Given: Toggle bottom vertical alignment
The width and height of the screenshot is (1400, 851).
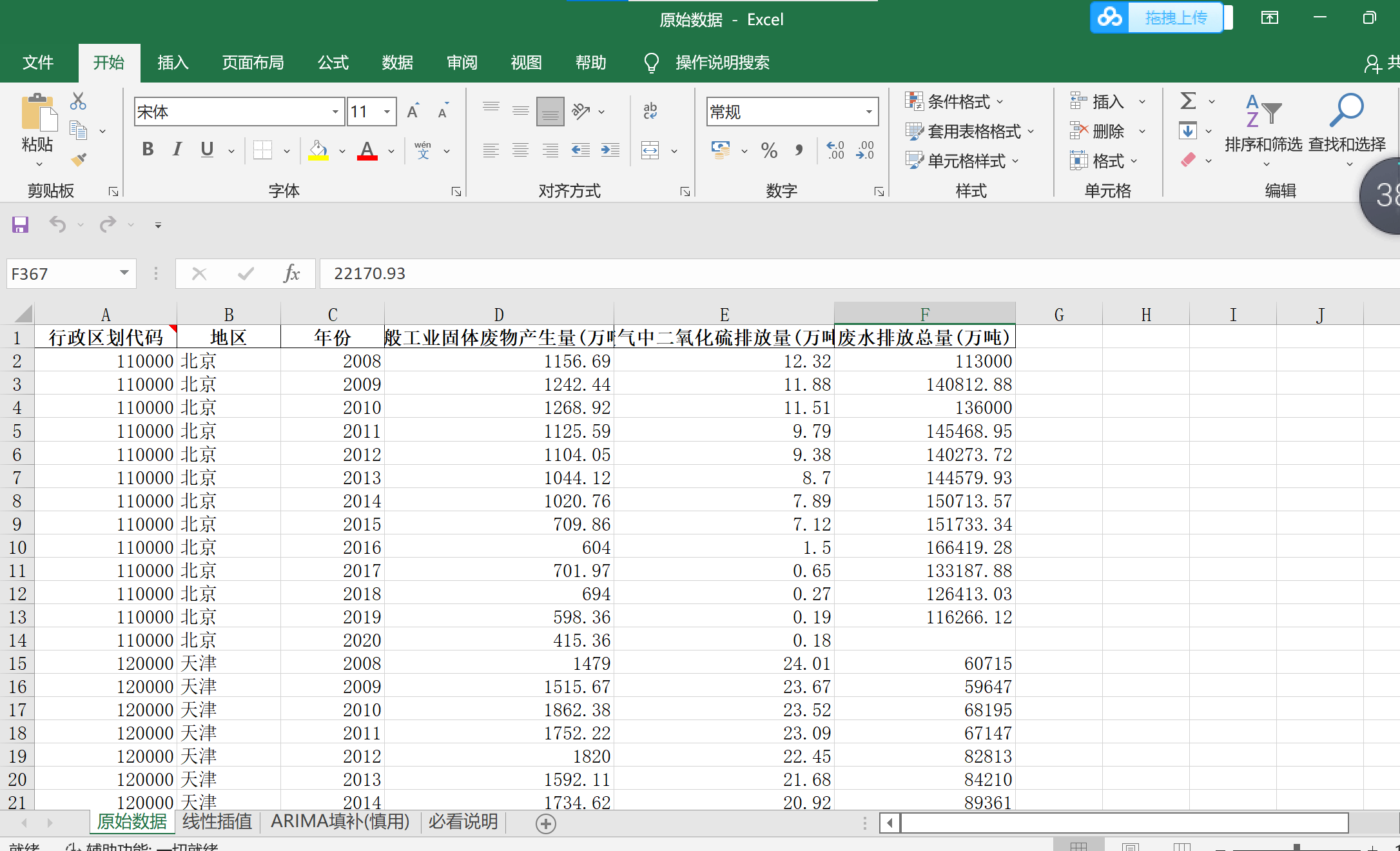Looking at the screenshot, I should coord(550,111).
